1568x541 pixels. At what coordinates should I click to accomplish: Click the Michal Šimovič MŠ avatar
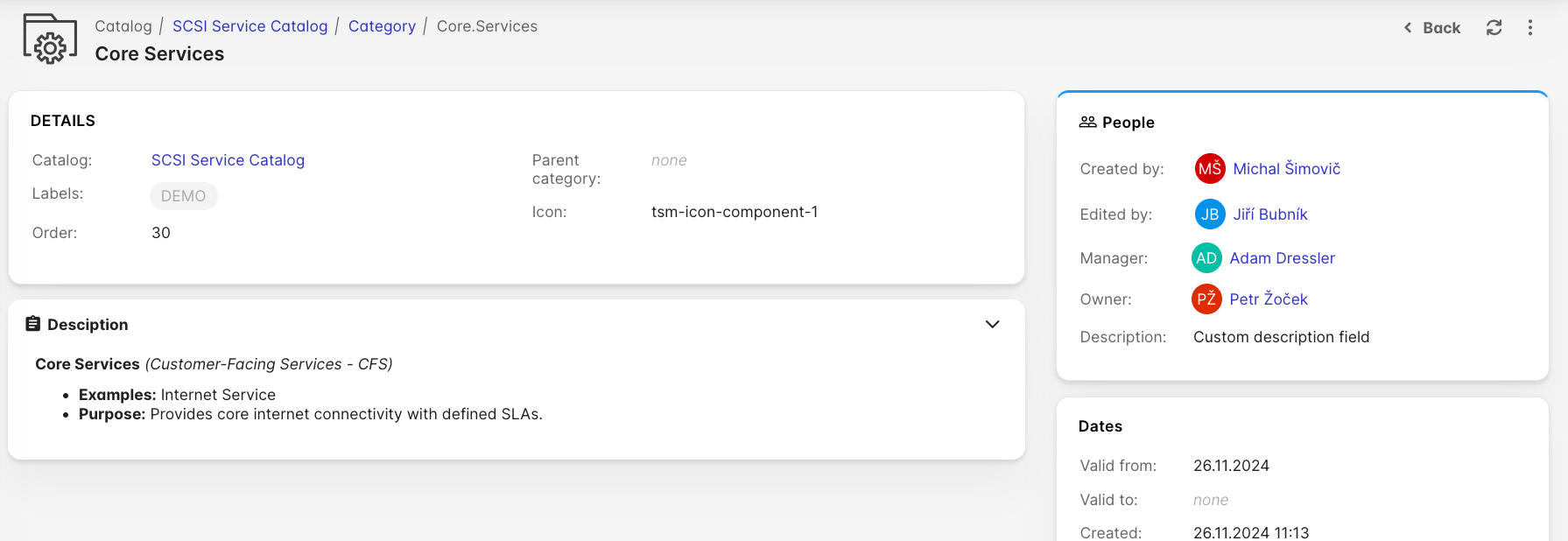click(x=1210, y=169)
